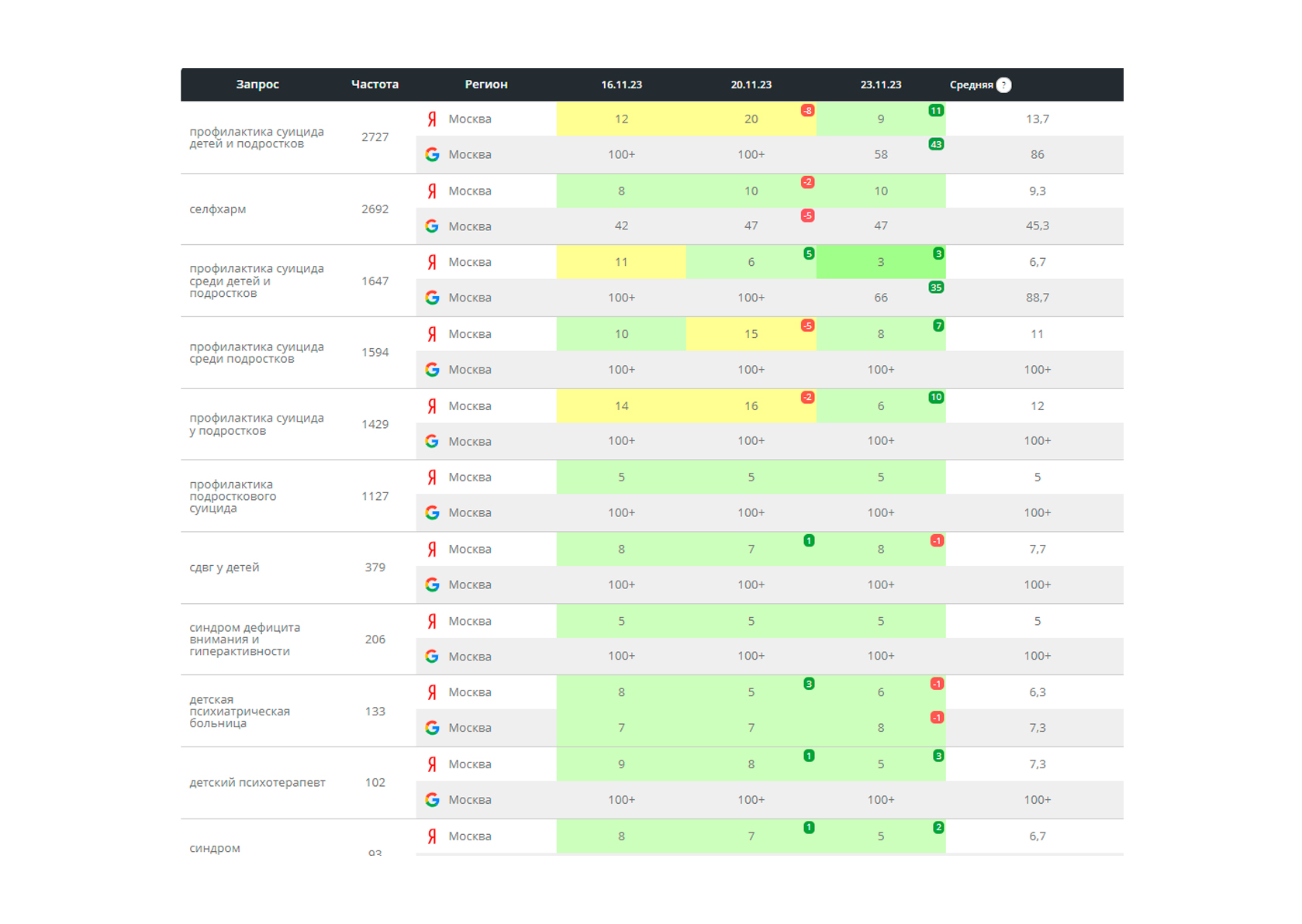Screen dimensions: 1302x924
Task: Open query профилактика подросткового суицида
Action: tap(233, 497)
